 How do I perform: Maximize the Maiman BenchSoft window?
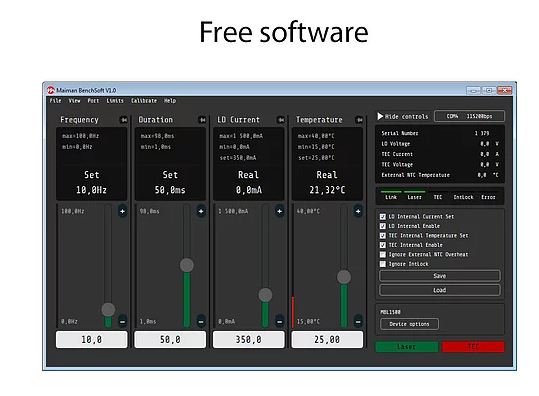pyautogui.click(x=489, y=90)
